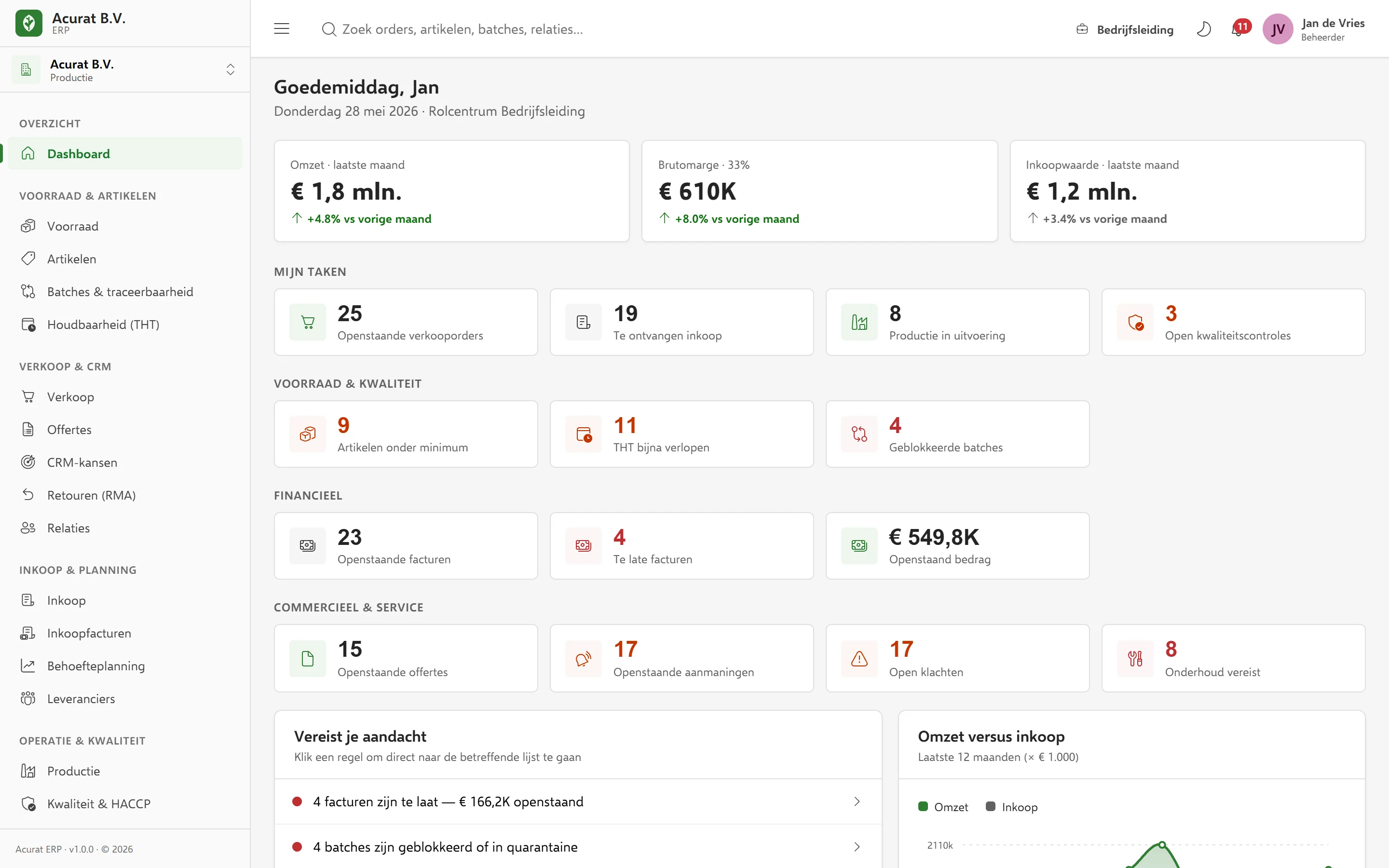1389x868 pixels.
Task: Open Voorraad in sidebar
Action: pos(124,226)
